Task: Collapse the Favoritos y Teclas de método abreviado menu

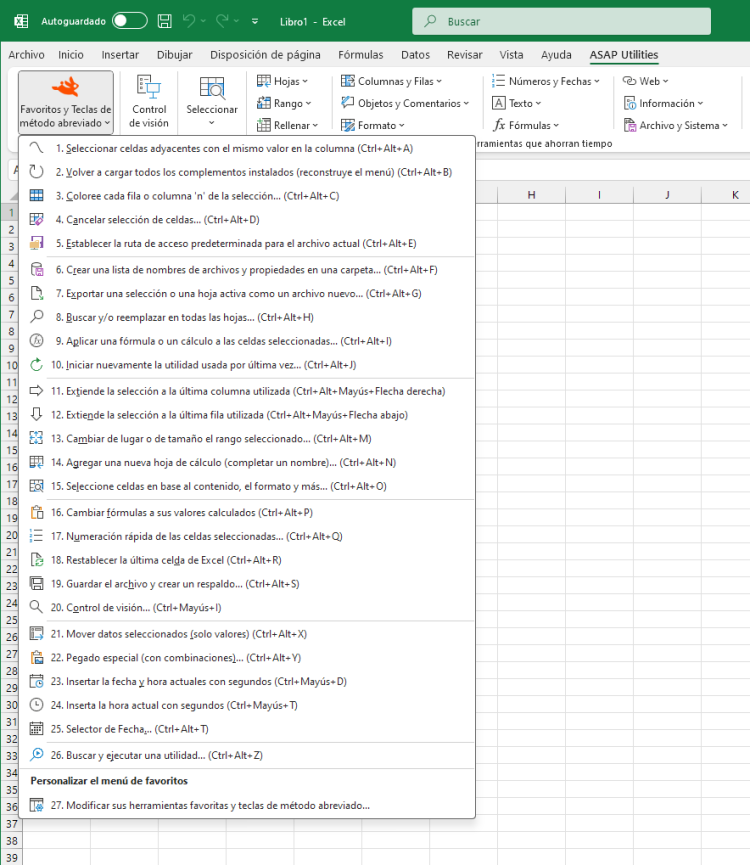Action: pos(66,102)
